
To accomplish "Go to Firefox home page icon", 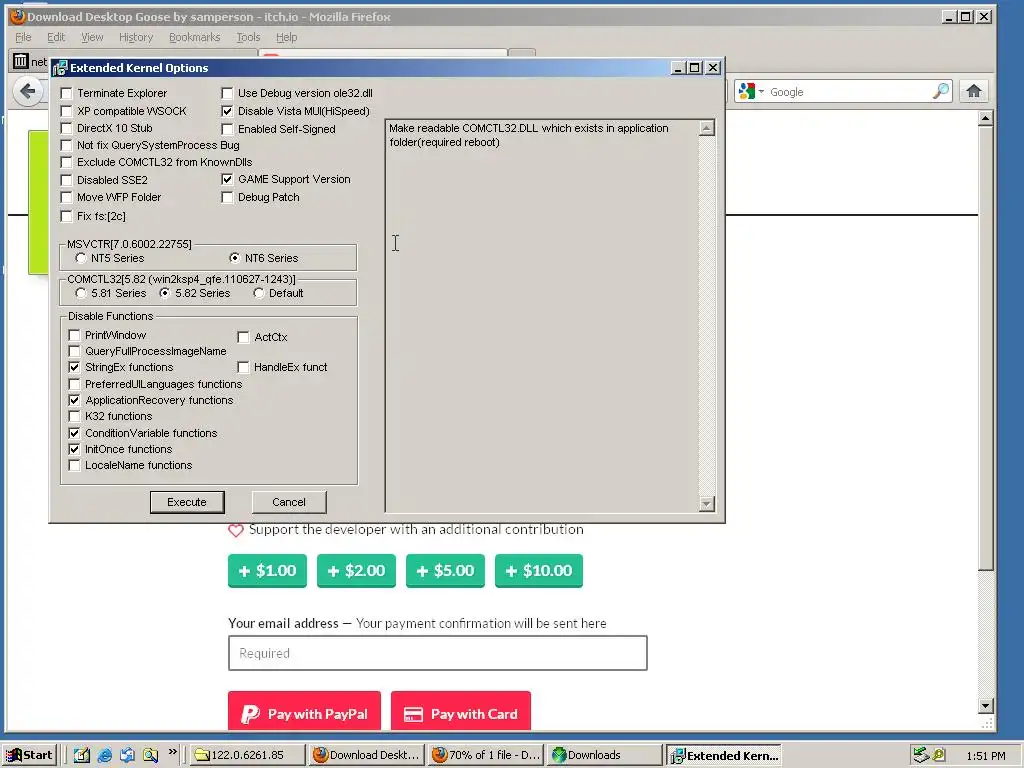I will [x=974, y=91].
